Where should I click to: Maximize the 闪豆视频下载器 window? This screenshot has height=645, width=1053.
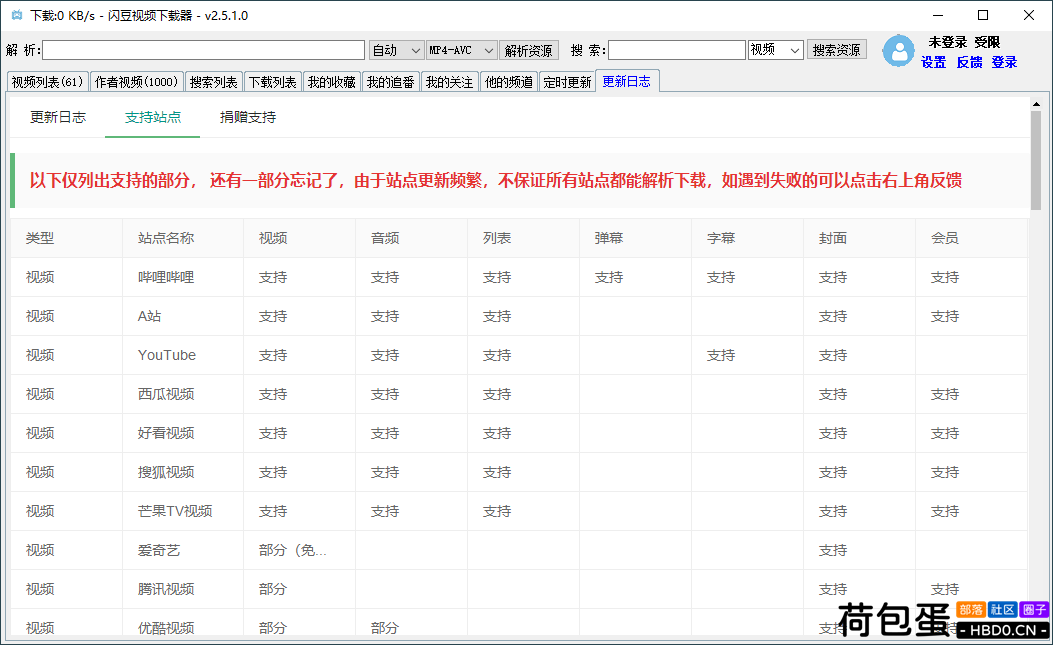pos(983,15)
